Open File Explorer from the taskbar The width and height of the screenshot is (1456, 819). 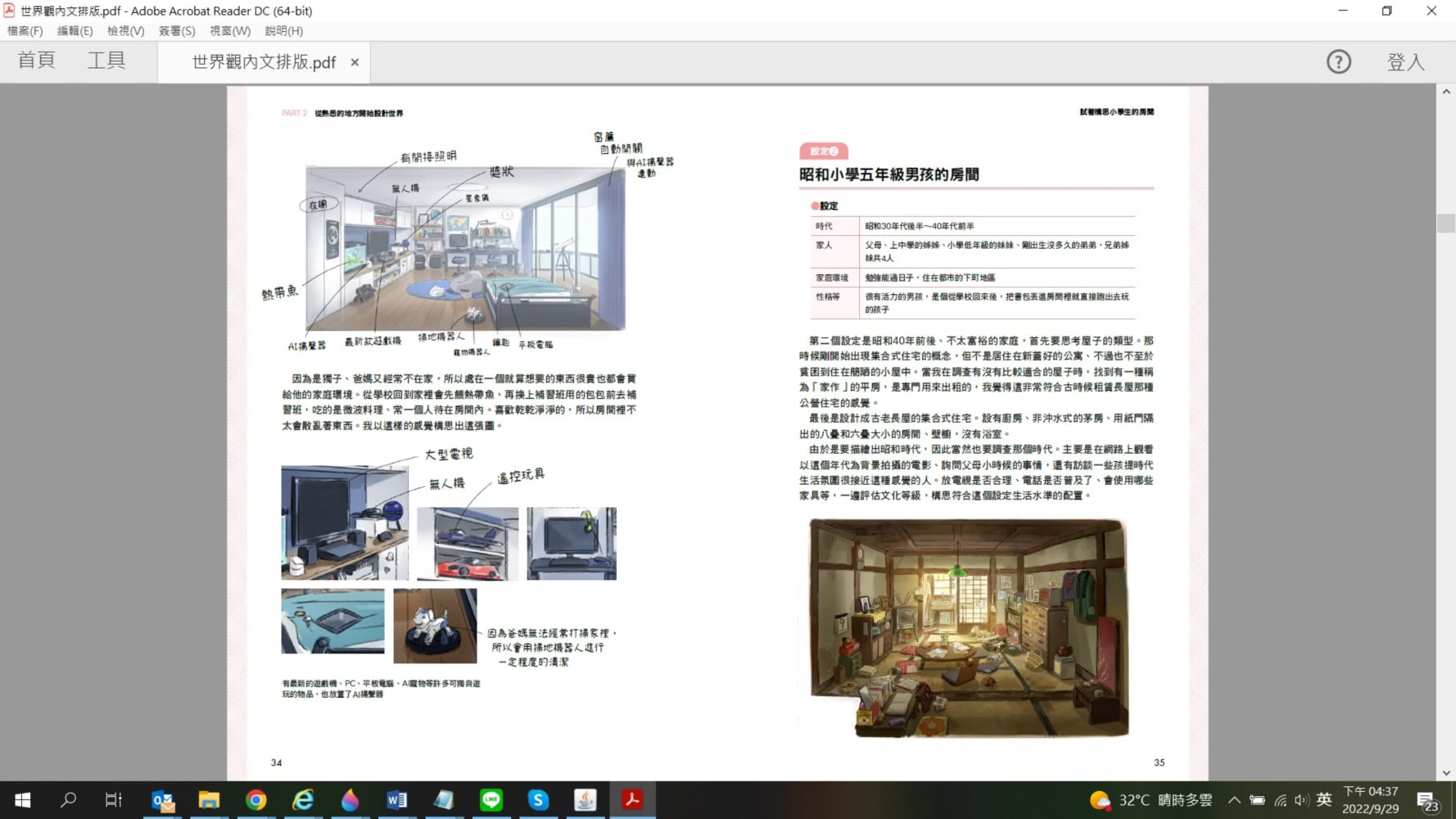coord(210,800)
